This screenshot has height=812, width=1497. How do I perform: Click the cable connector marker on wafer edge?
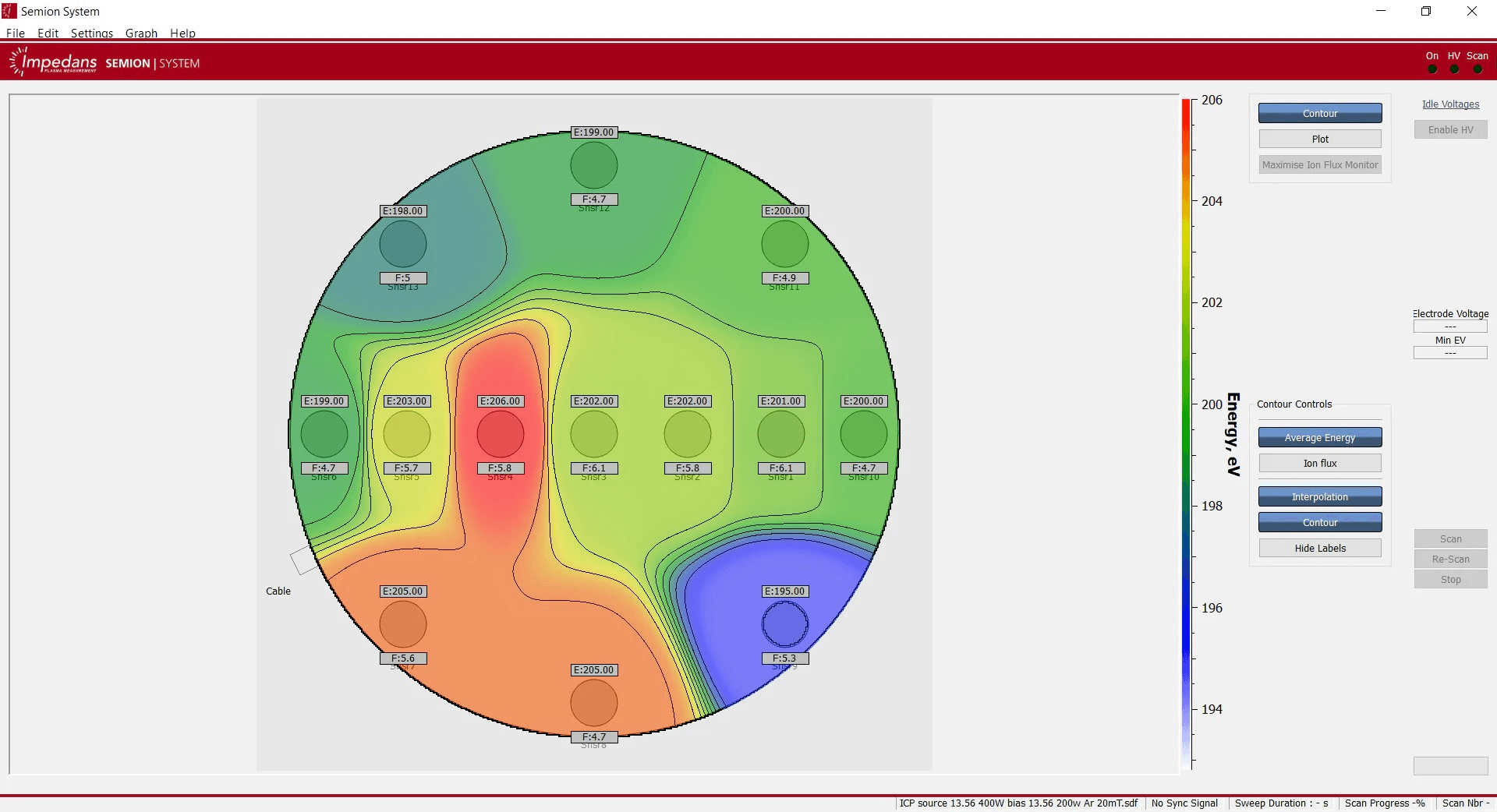(303, 560)
